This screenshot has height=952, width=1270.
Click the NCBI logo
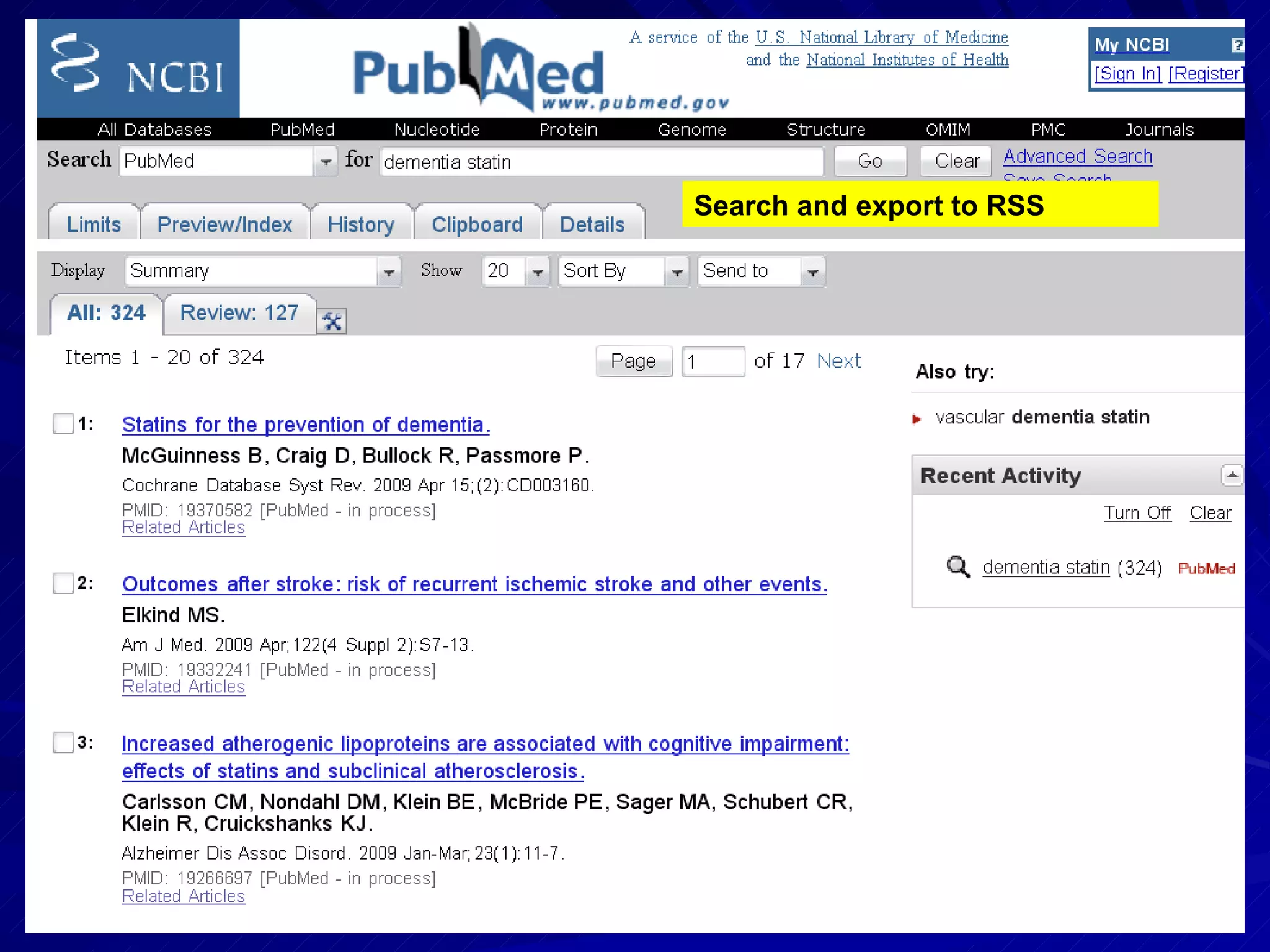[x=138, y=68]
